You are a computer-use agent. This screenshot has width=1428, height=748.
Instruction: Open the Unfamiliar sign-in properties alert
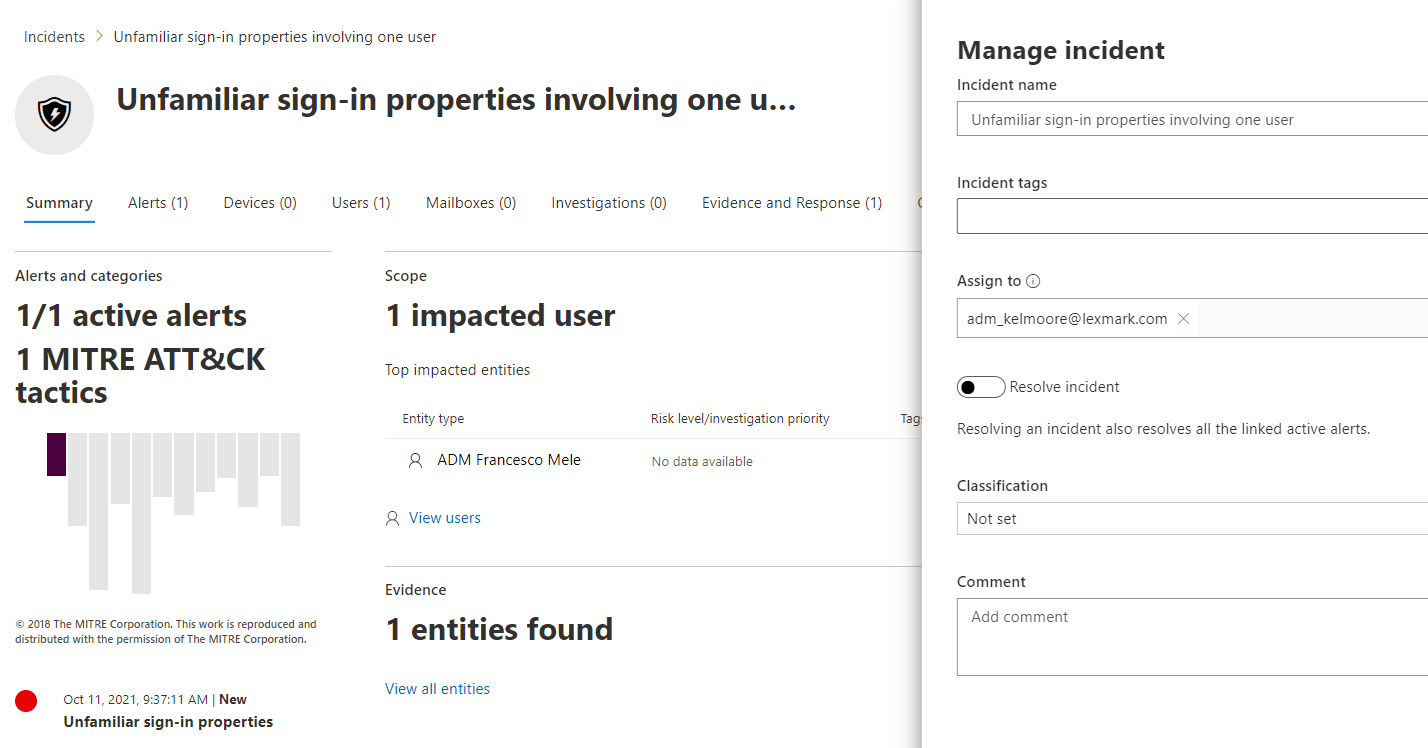coord(168,721)
